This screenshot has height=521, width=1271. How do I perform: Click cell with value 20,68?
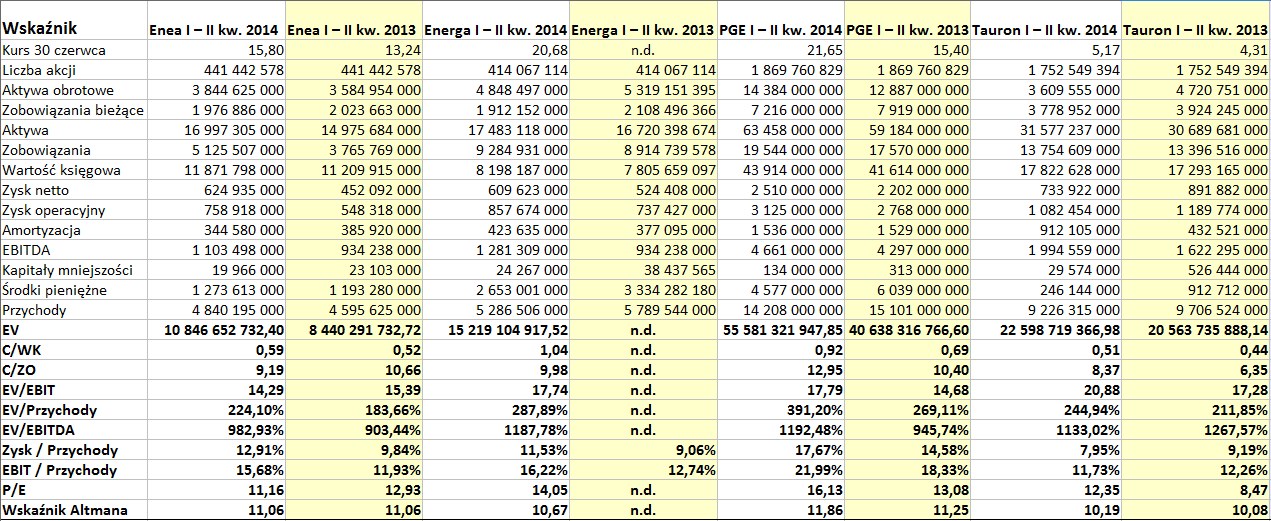pyautogui.click(x=496, y=50)
